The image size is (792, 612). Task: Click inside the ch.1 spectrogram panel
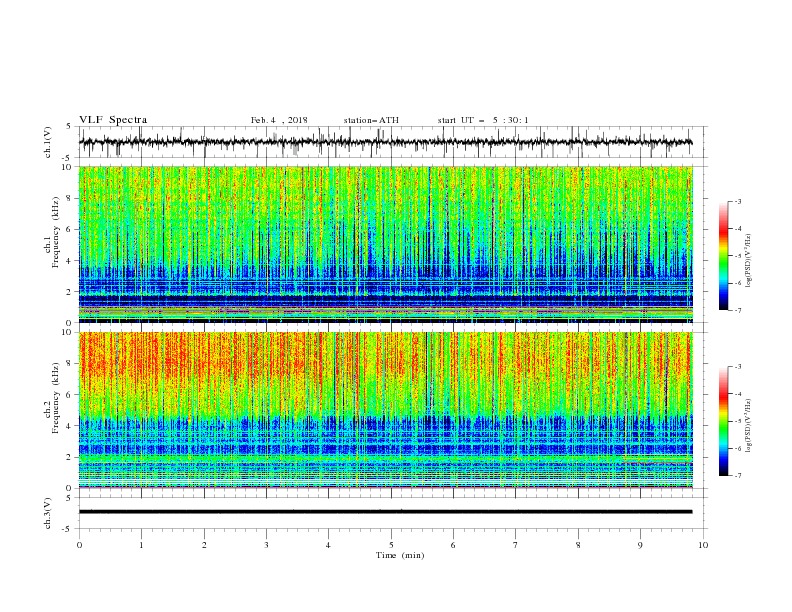click(385, 244)
